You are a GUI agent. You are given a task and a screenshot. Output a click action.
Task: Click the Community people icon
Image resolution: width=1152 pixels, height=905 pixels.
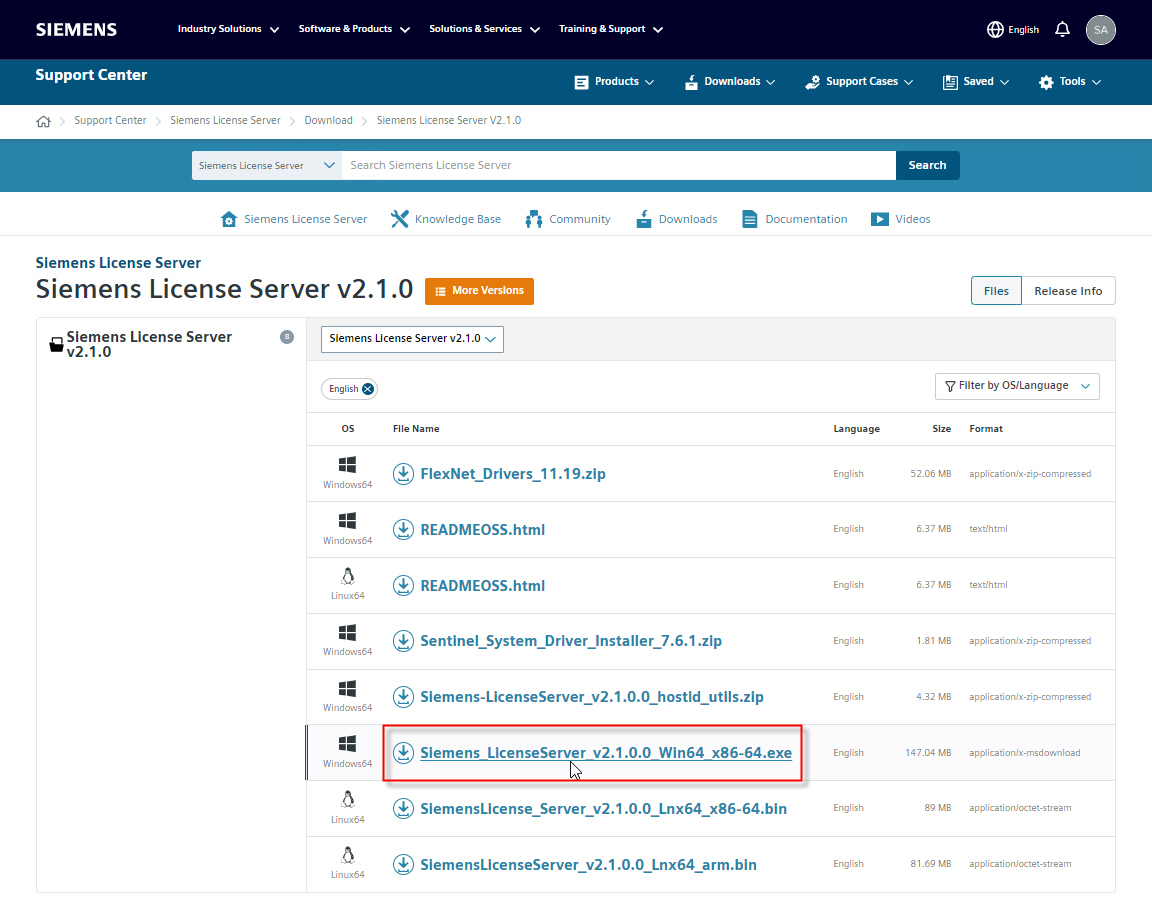pos(533,218)
